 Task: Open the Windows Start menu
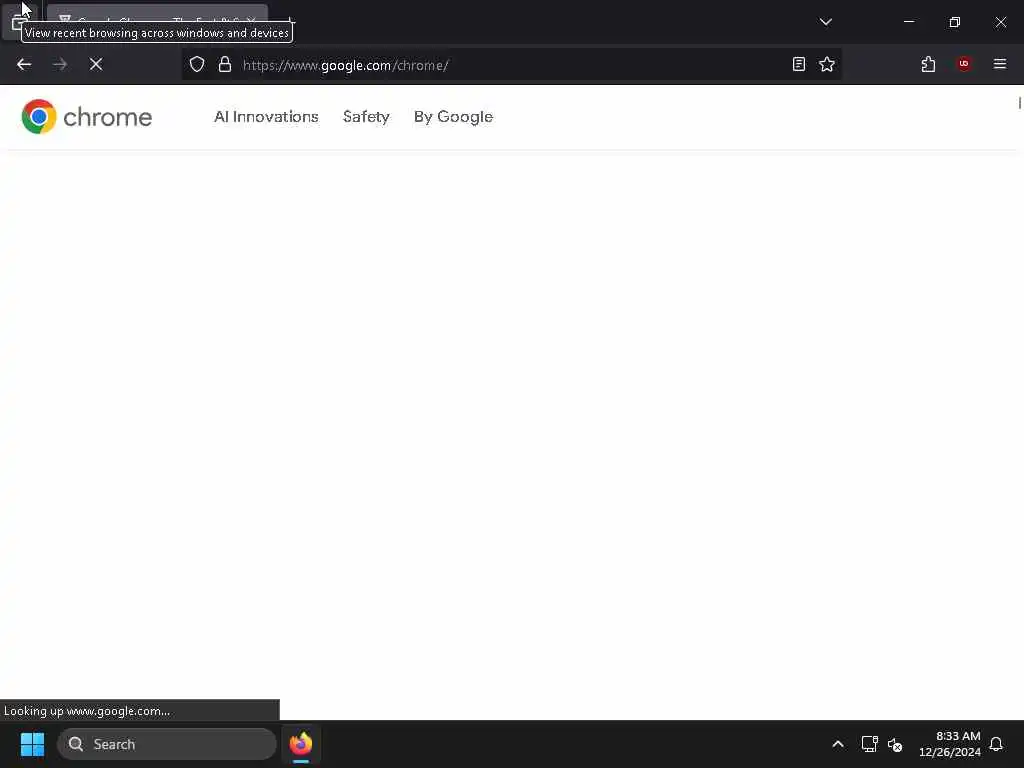coord(32,744)
